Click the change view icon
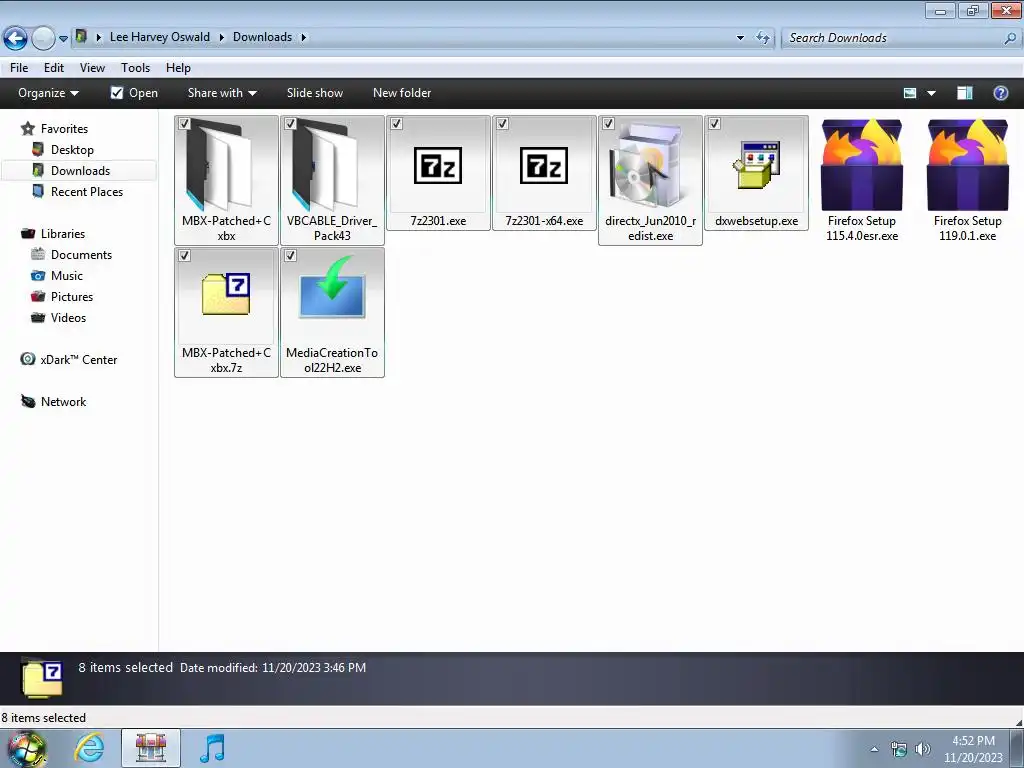1024x768 pixels. [x=910, y=93]
